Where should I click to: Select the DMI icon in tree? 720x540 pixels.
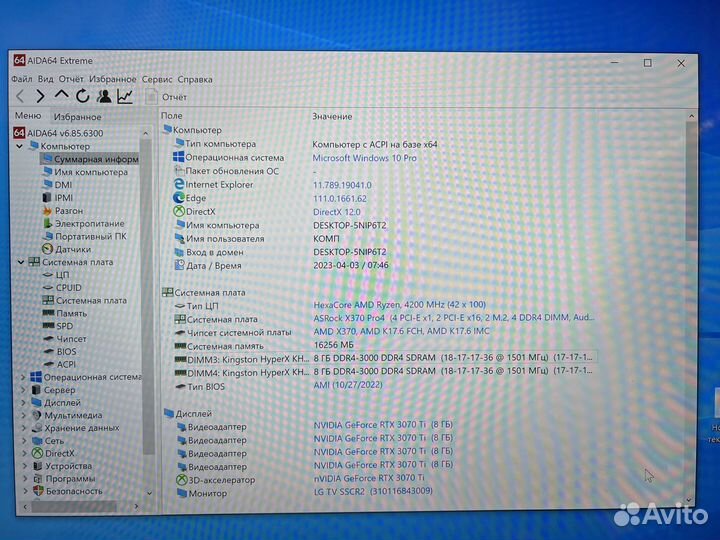[x=47, y=185]
